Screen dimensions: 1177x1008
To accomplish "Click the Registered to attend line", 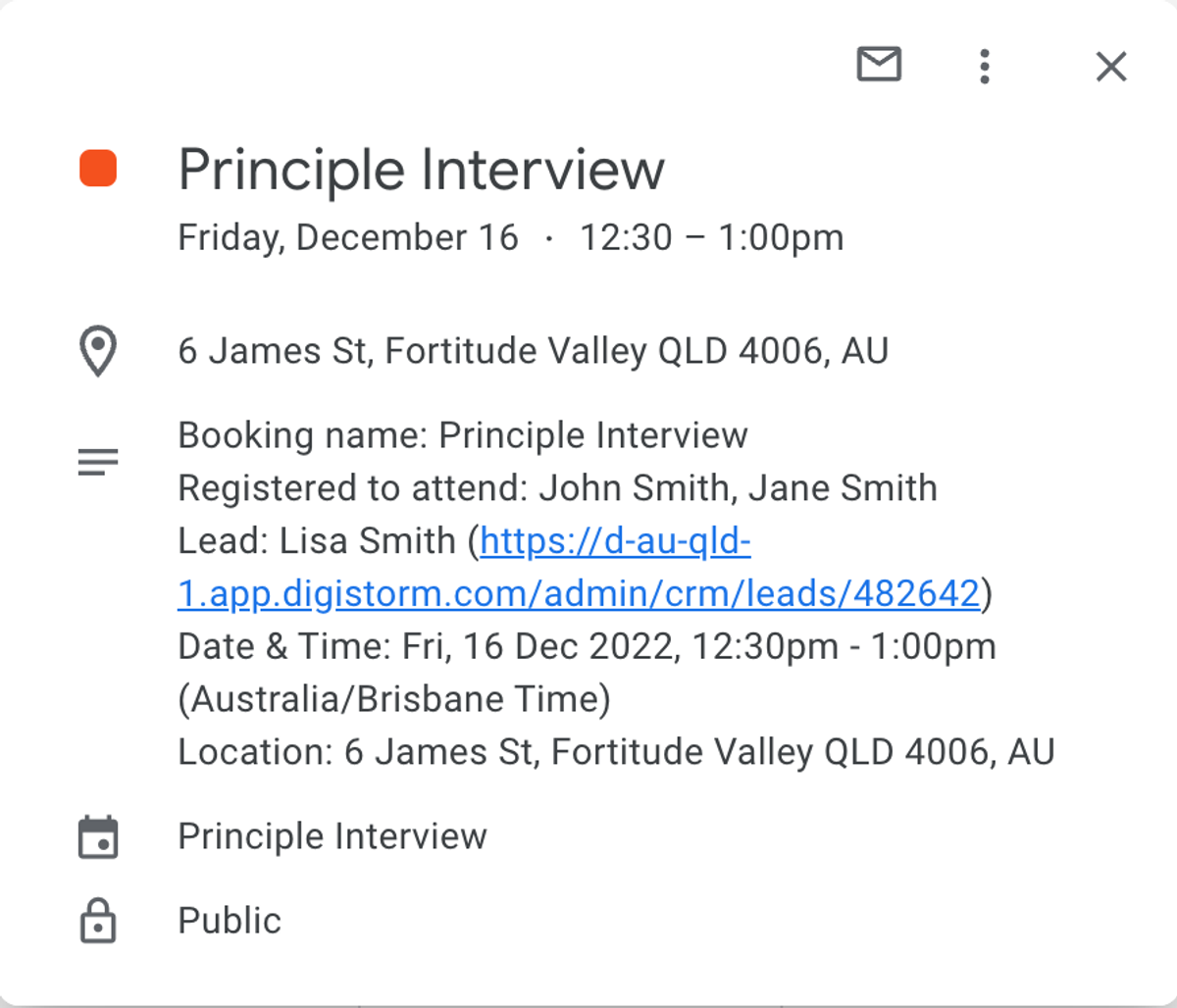I will [x=557, y=488].
